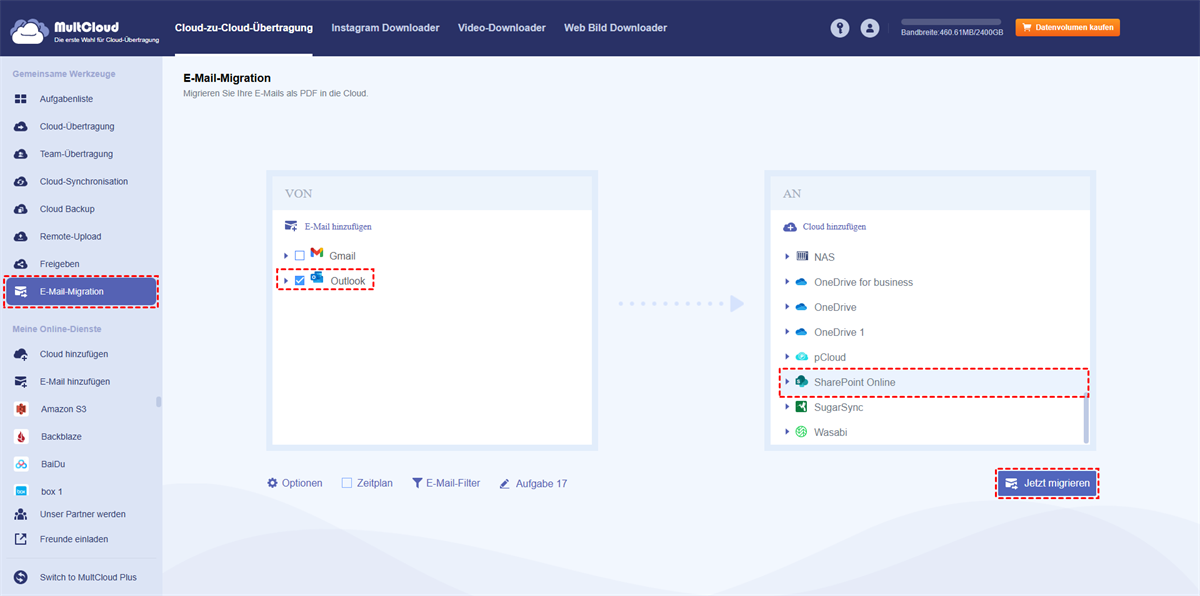Click the NAS icon in target list
Viewport: 1200px width, 596px height.
801,257
